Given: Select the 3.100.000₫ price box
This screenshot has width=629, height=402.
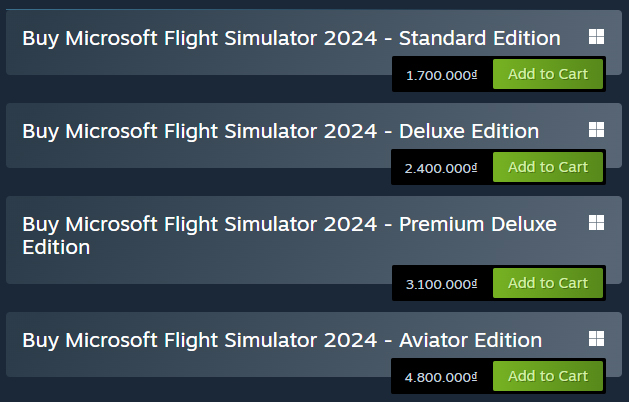Looking at the screenshot, I should 442,284.
